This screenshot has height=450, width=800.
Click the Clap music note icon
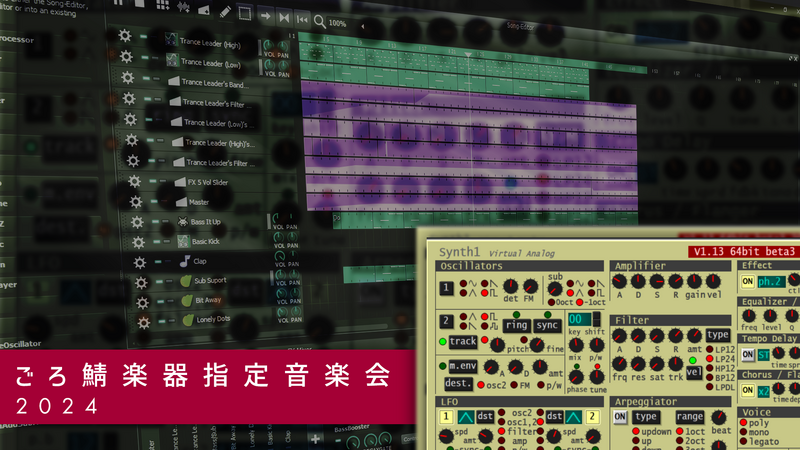(x=185, y=261)
